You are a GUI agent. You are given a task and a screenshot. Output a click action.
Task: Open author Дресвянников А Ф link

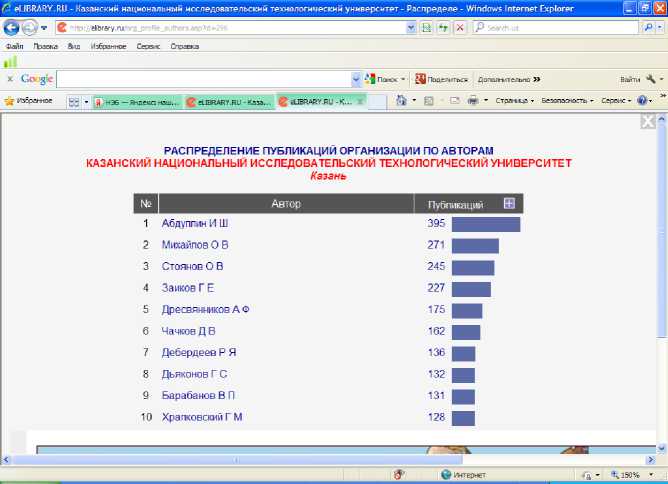[x=205, y=310]
